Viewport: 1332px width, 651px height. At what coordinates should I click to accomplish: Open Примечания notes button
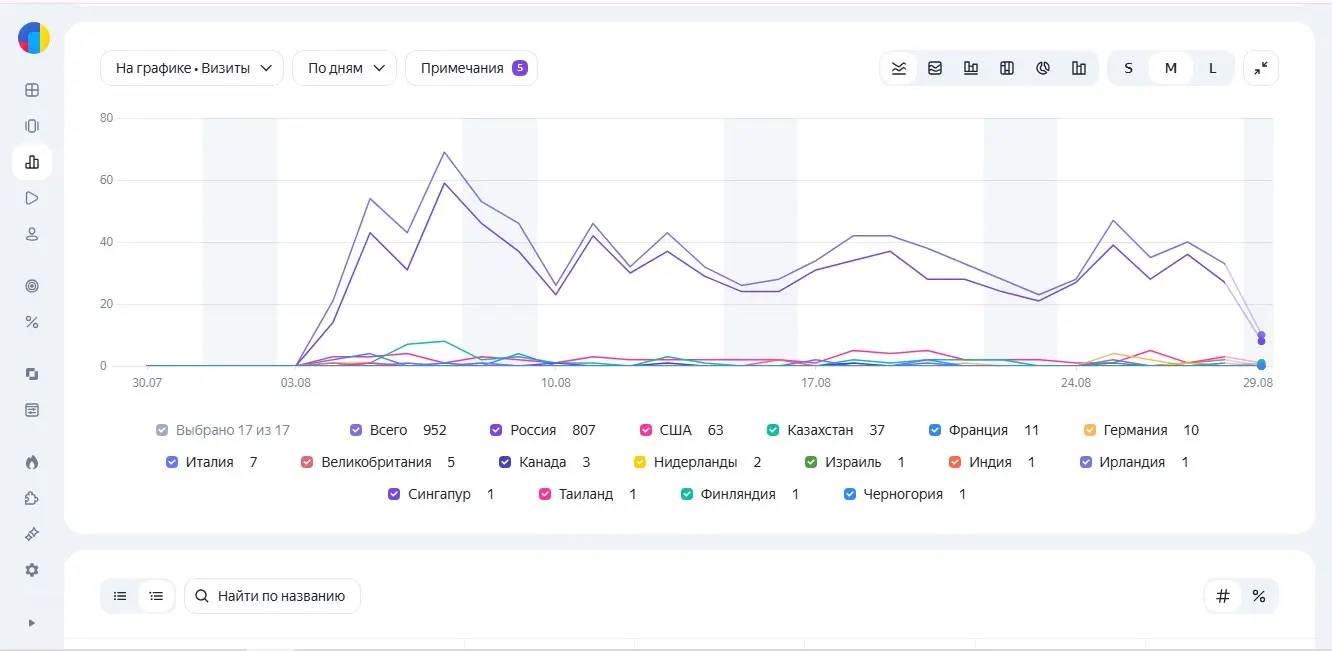point(472,68)
